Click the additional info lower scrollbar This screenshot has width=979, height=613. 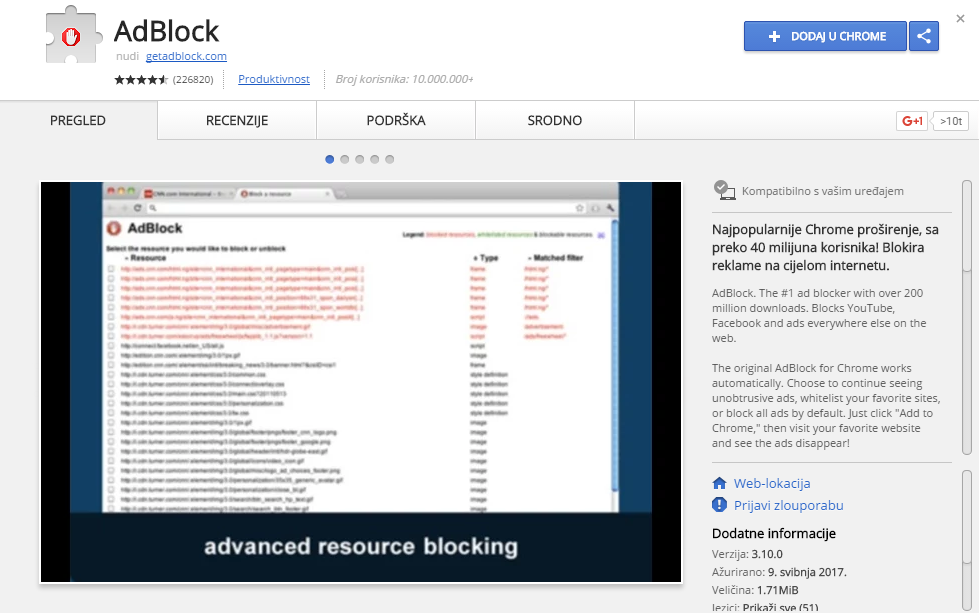[967, 541]
